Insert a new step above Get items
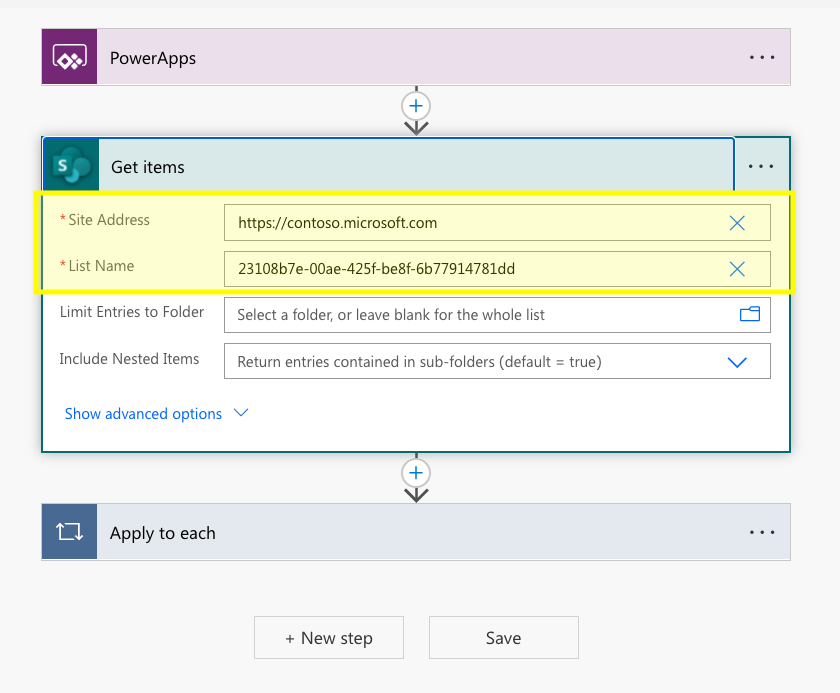840x693 pixels. pos(415,106)
